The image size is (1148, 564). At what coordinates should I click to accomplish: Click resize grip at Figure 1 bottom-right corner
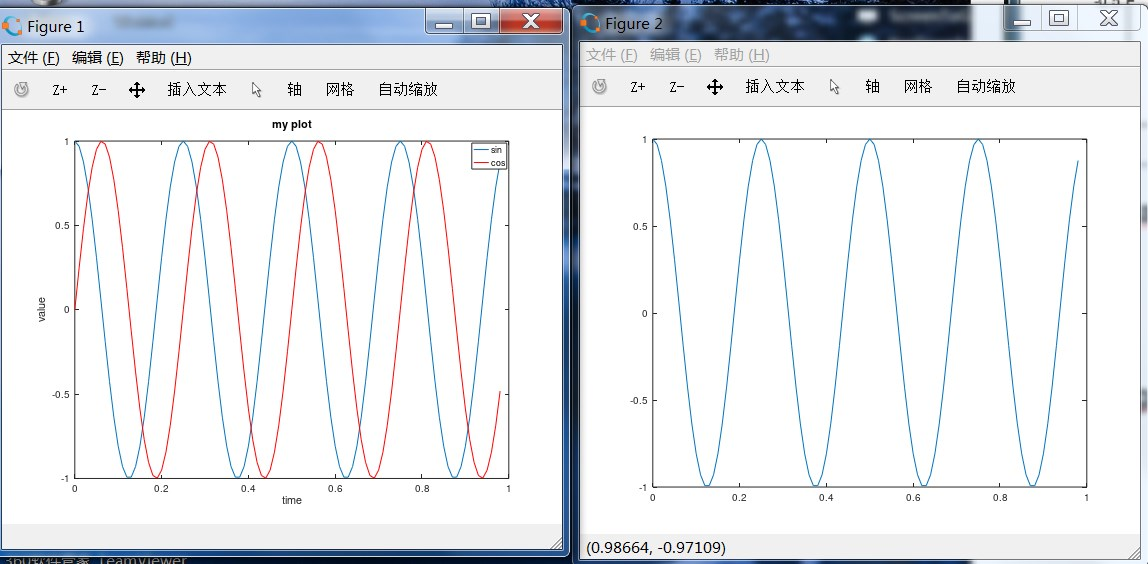556,542
